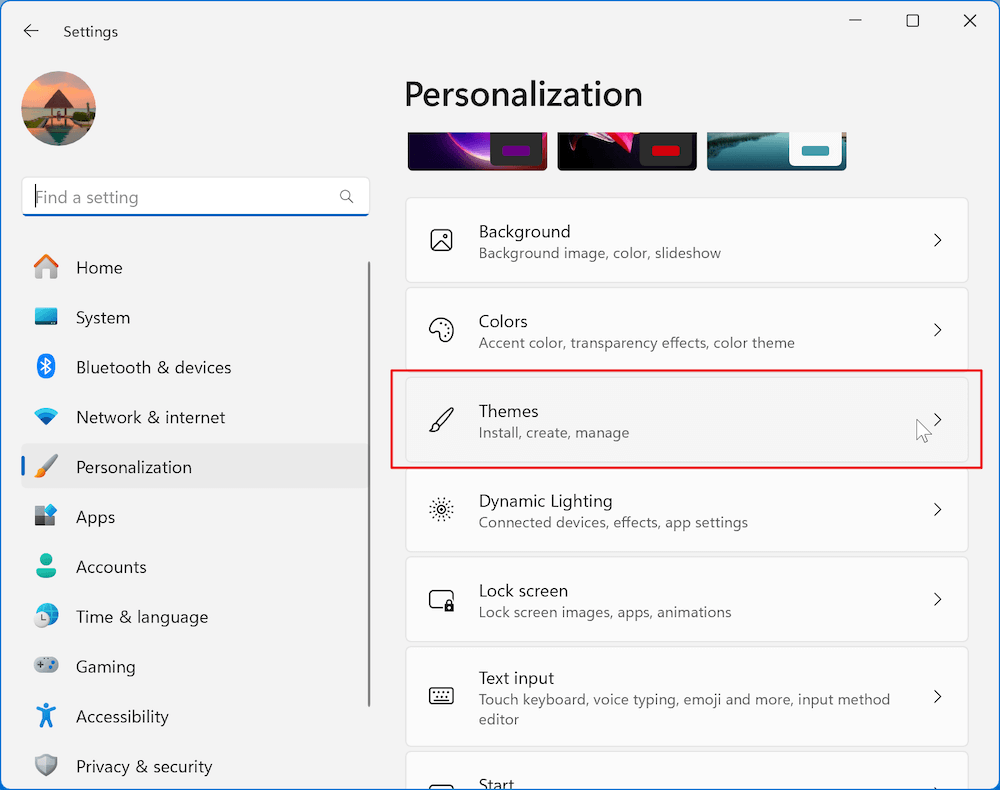Click the Colors palette icon

[441, 329]
